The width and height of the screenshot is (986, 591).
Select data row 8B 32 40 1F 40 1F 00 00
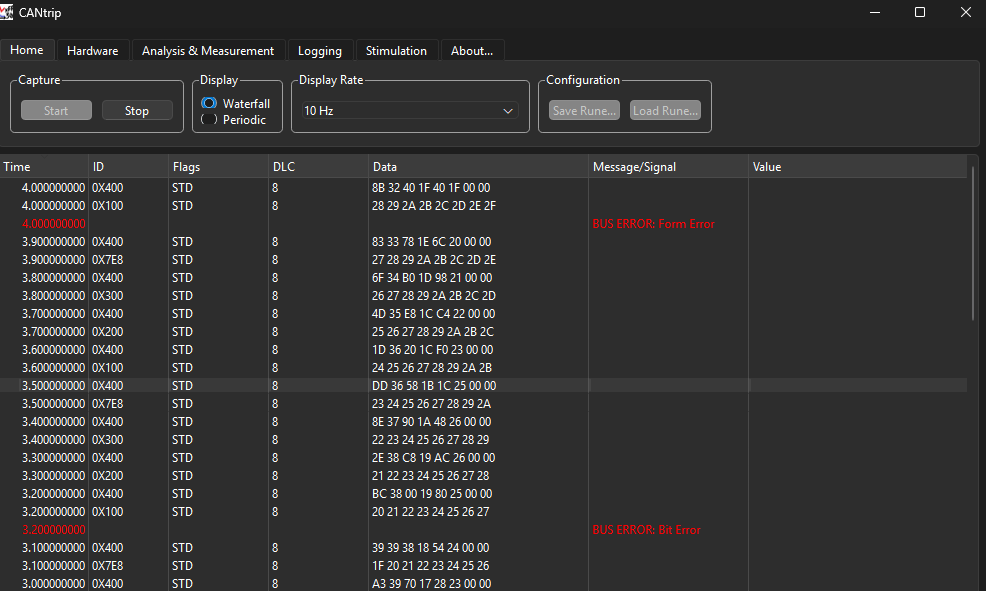coord(431,188)
